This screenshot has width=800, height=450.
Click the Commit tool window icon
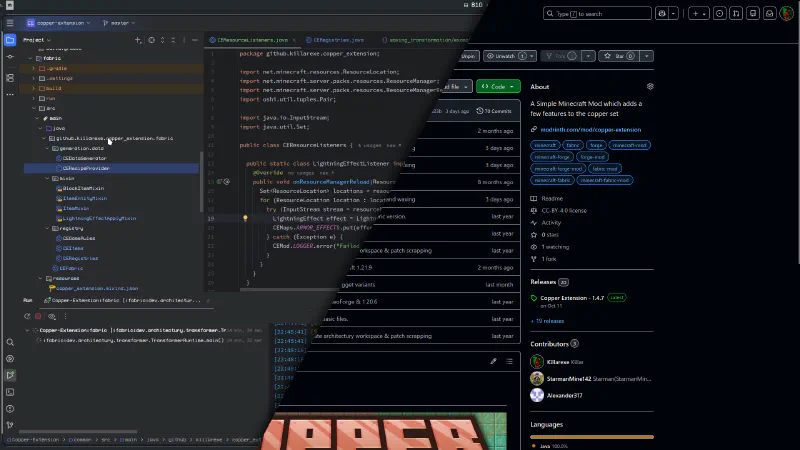(x=10, y=58)
